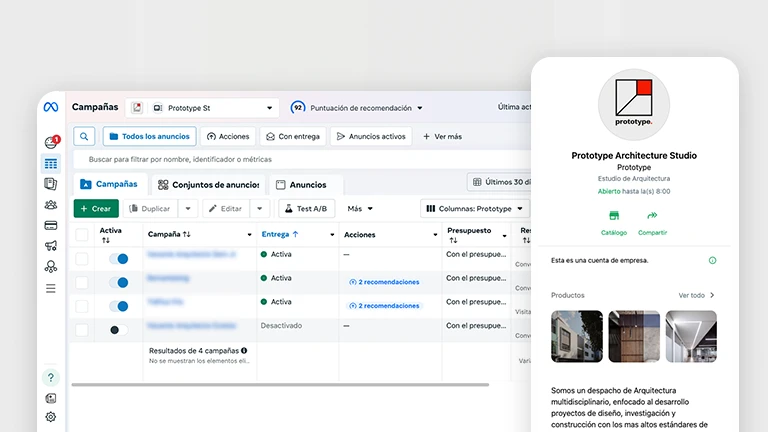The width and height of the screenshot is (768, 432).
Task: Click the megaphone advertising icon in sidebar
Action: (51, 246)
